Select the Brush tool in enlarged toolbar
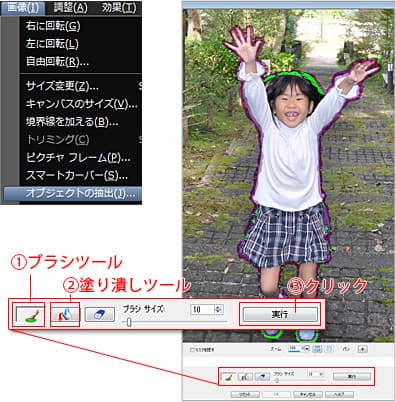The width and height of the screenshot is (396, 402). pyautogui.click(x=30, y=315)
